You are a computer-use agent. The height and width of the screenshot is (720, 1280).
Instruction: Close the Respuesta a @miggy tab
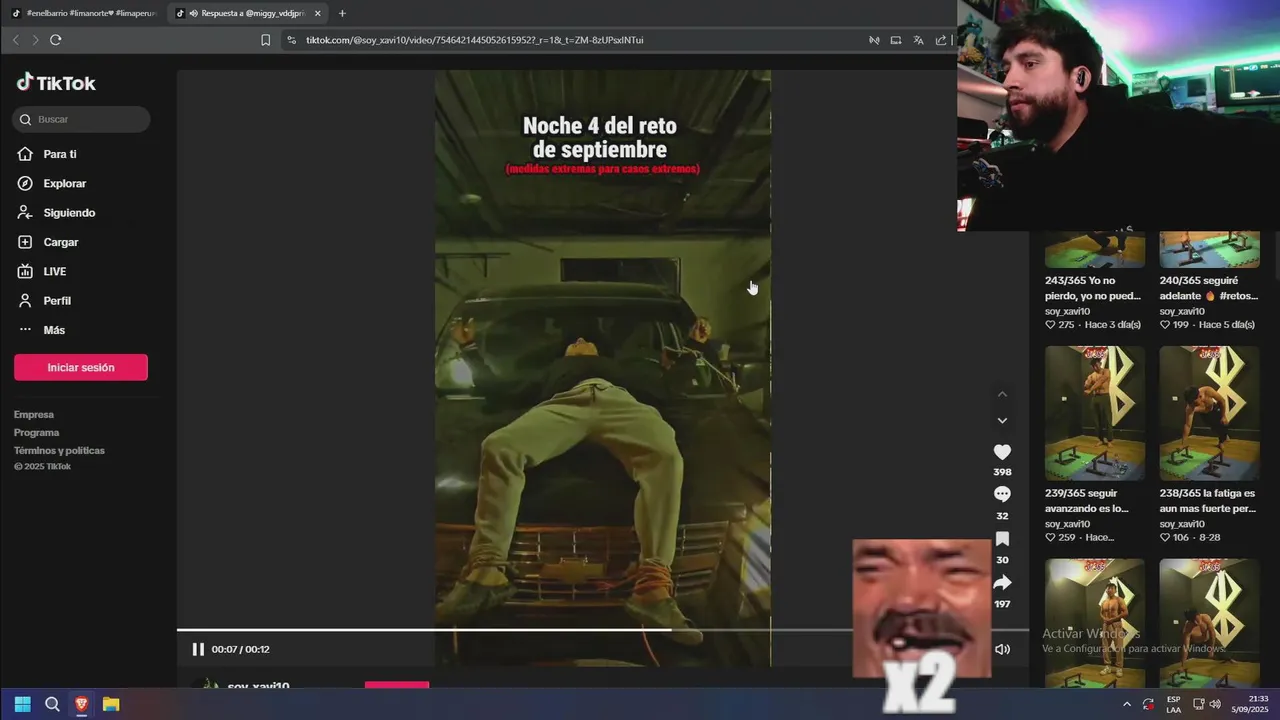click(x=318, y=13)
